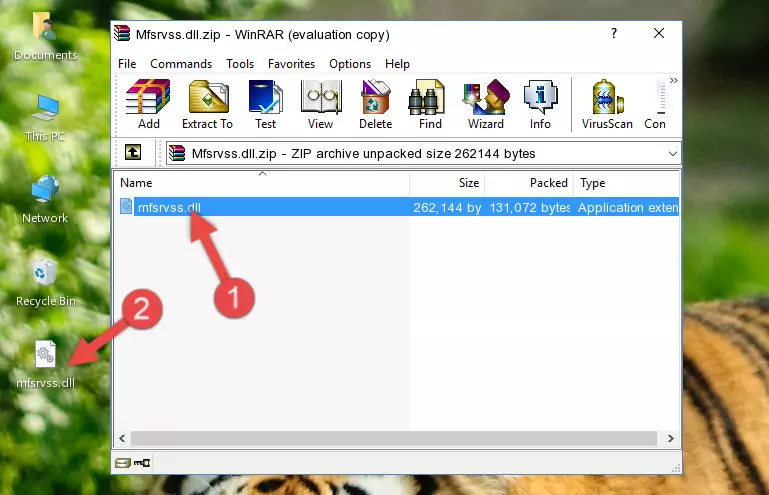Expand toolbar overflow chevron
Screen dimensions: 769x495
(674, 80)
